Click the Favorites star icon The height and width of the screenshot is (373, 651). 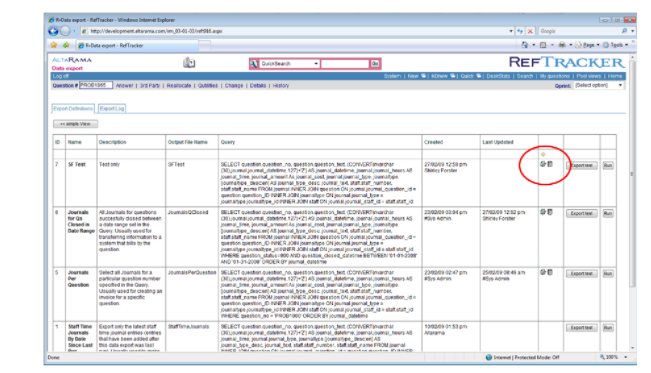coord(54,45)
